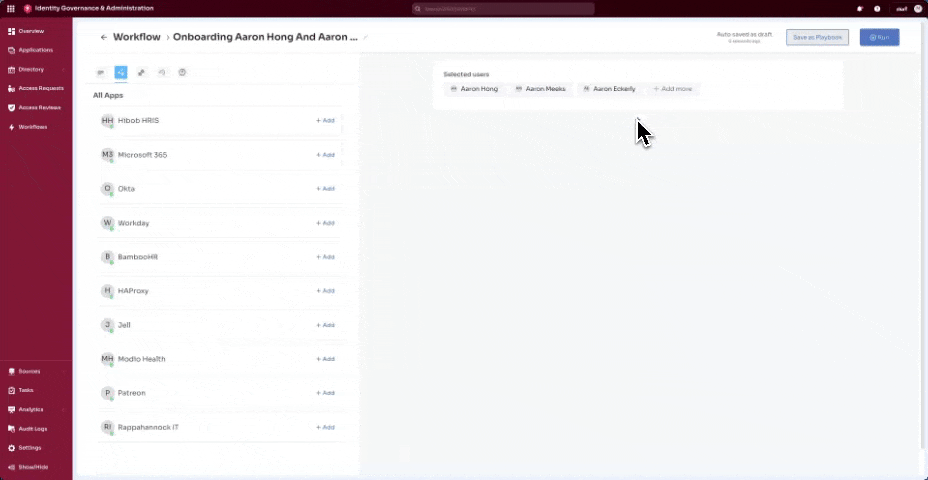Click the All Apps heading
Viewport: 928px width, 480px height.
point(108,95)
